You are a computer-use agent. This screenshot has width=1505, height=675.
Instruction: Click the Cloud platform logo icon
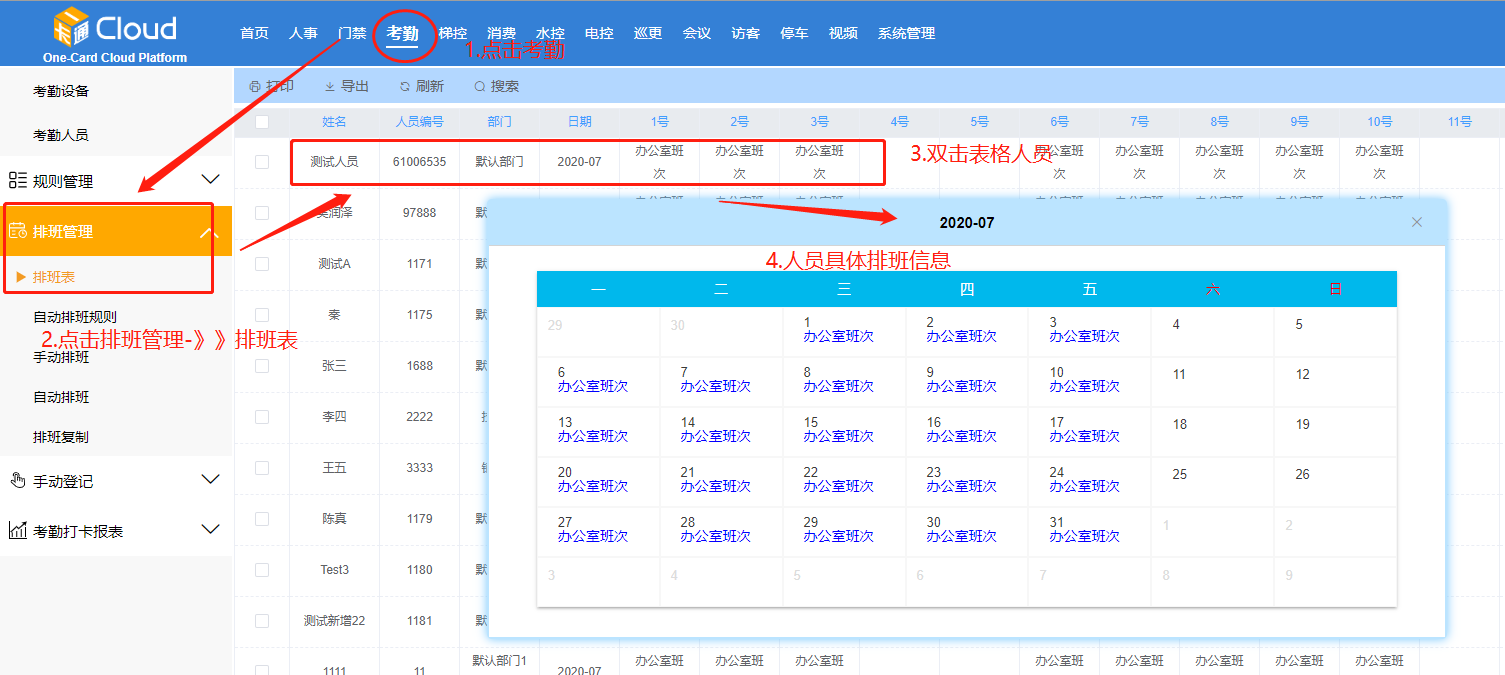point(73,27)
